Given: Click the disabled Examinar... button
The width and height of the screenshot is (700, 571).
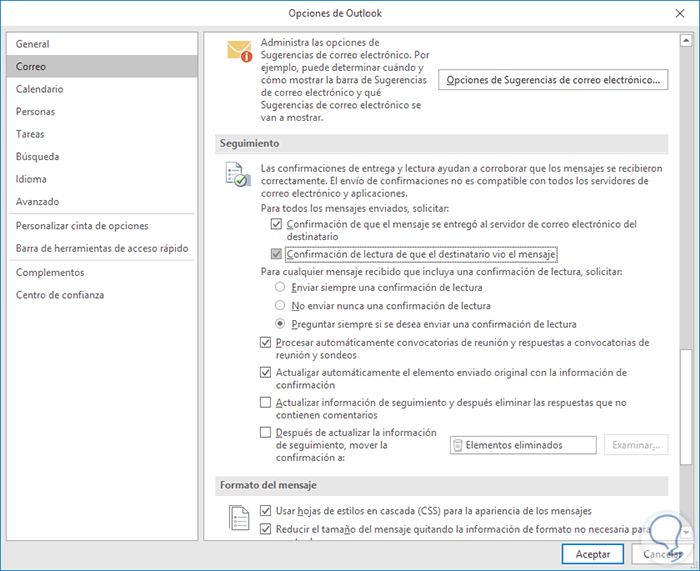Looking at the screenshot, I should click(x=636, y=445).
